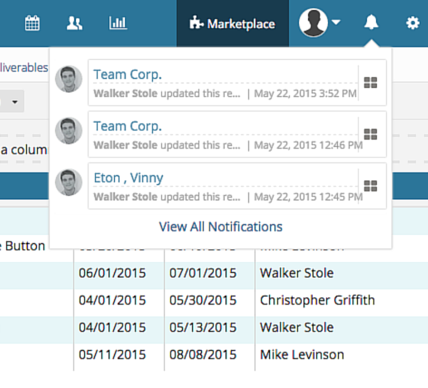
Task: Open Team Corp. notification from 12:46 PM
Action: pos(128,126)
